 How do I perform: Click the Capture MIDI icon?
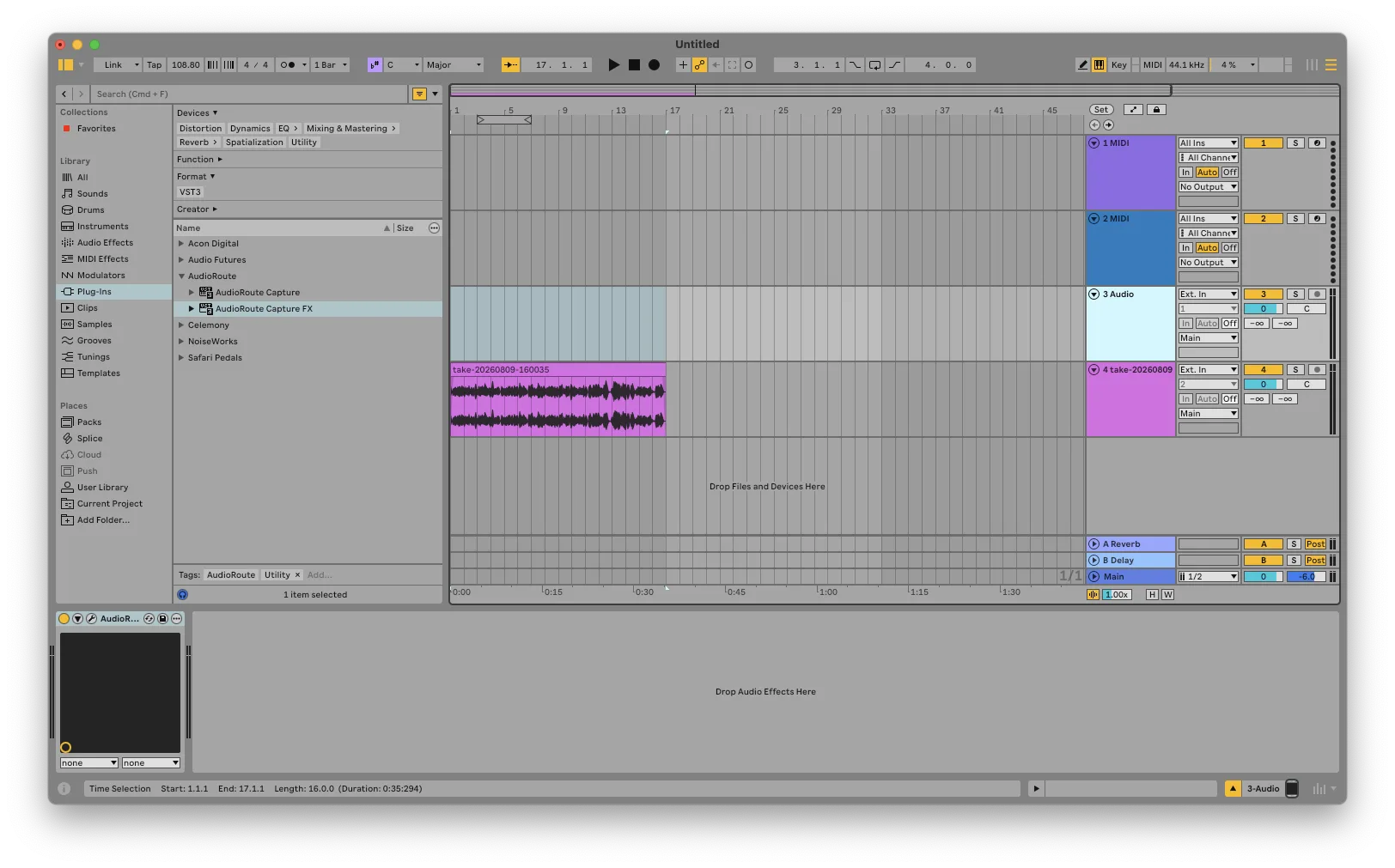click(733, 64)
